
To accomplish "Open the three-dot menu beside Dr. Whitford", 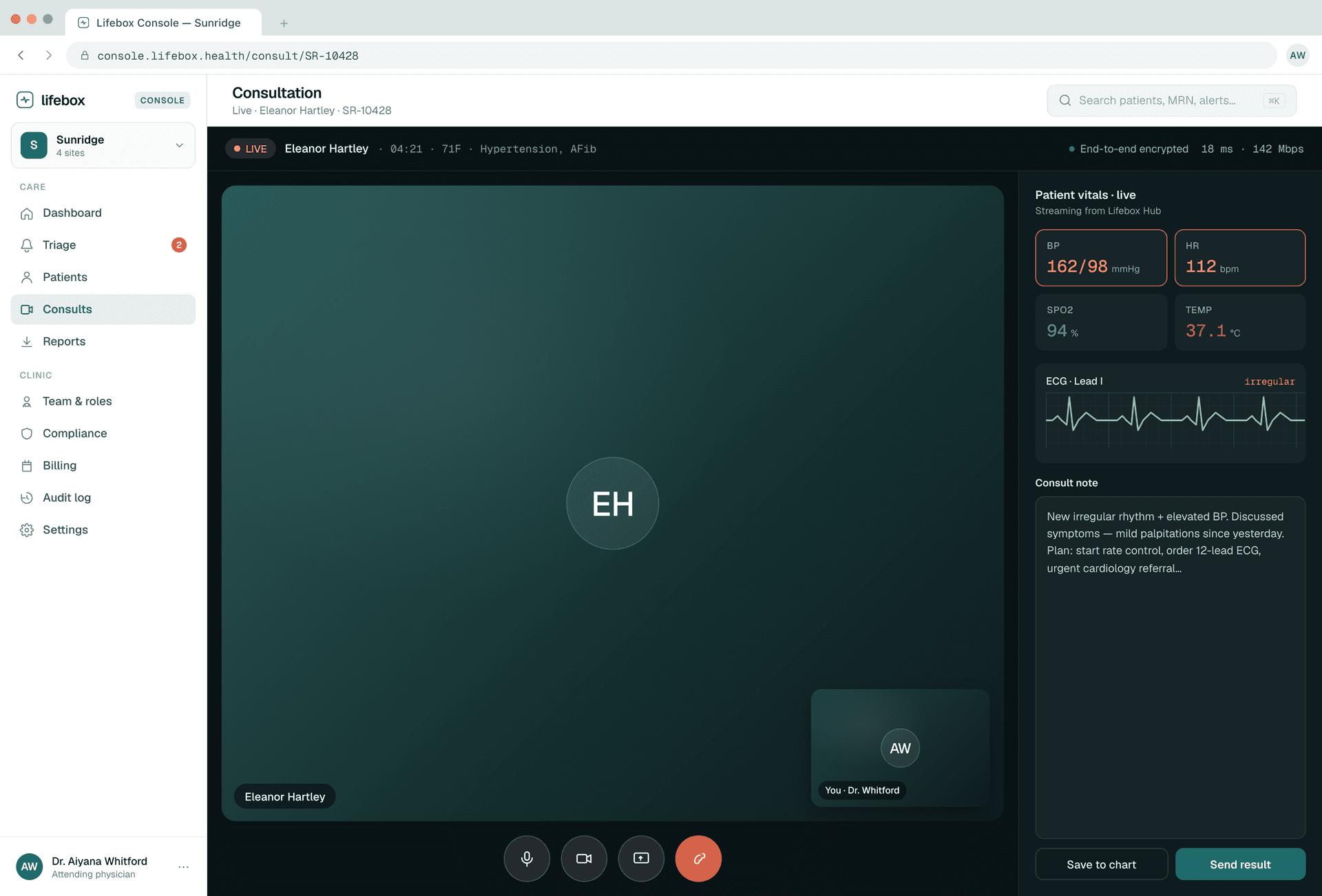I will click(x=184, y=867).
